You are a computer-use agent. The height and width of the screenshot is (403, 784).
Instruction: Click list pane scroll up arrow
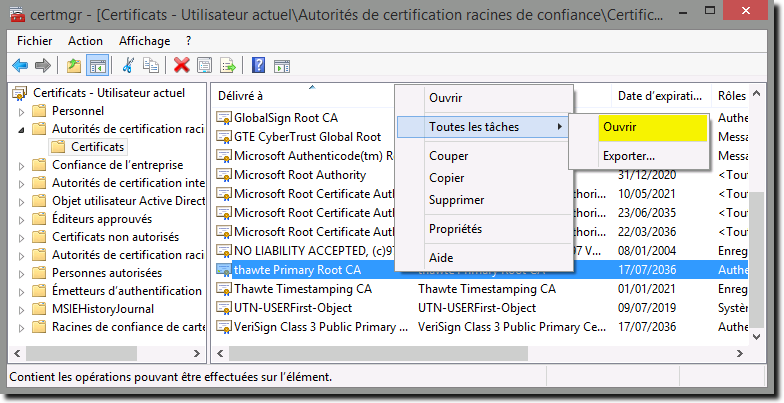pyautogui.click(x=756, y=94)
